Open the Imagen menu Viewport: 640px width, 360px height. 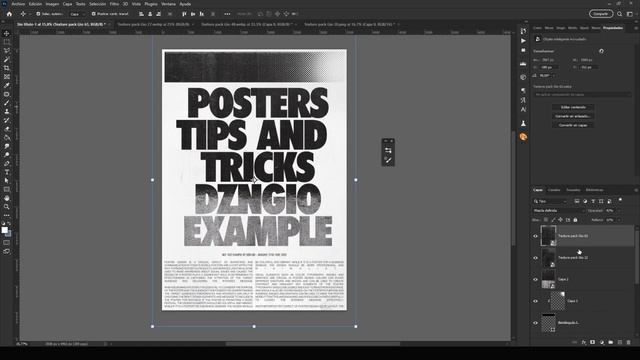point(52,4)
